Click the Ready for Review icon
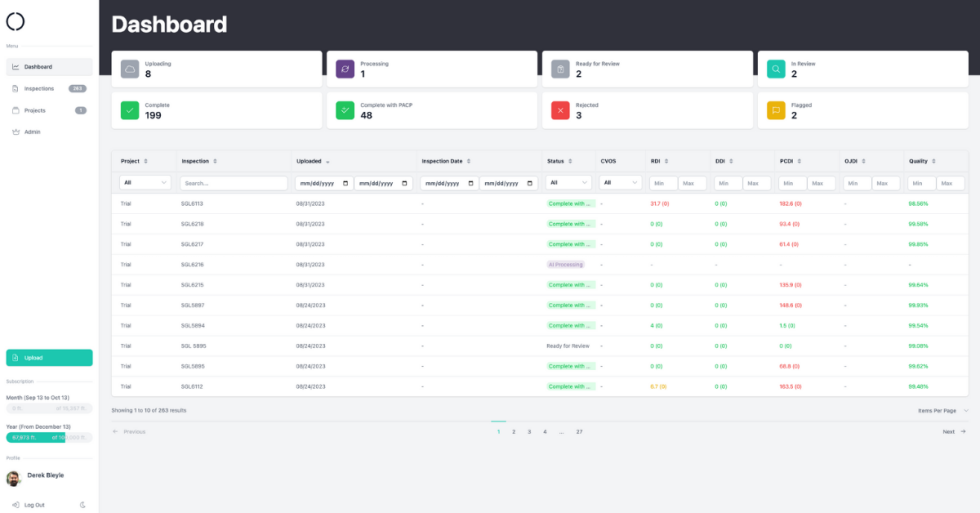 pyautogui.click(x=561, y=69)
